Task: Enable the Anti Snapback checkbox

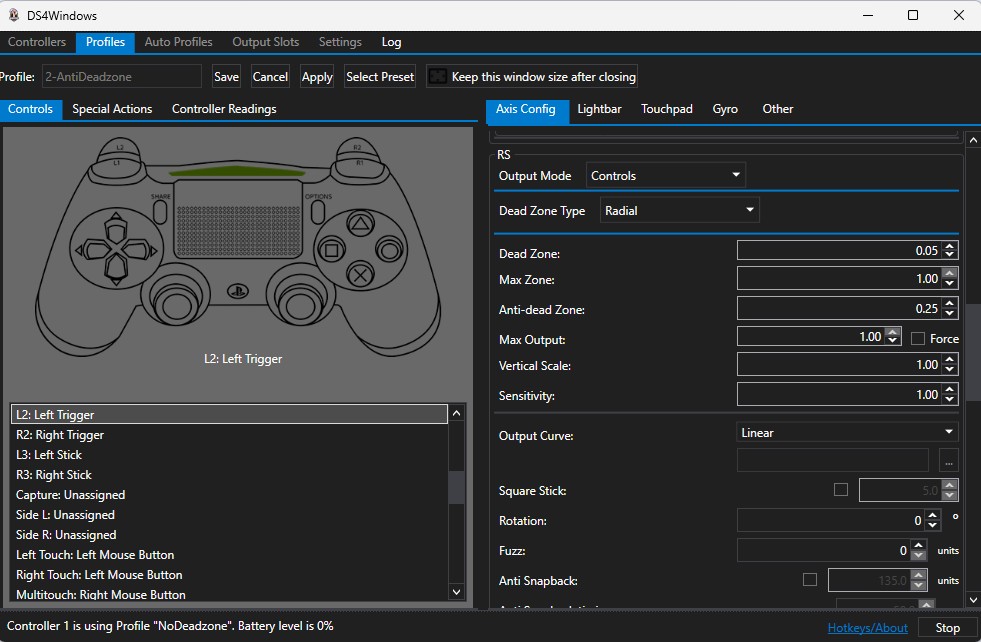Action: coord(809,580)
